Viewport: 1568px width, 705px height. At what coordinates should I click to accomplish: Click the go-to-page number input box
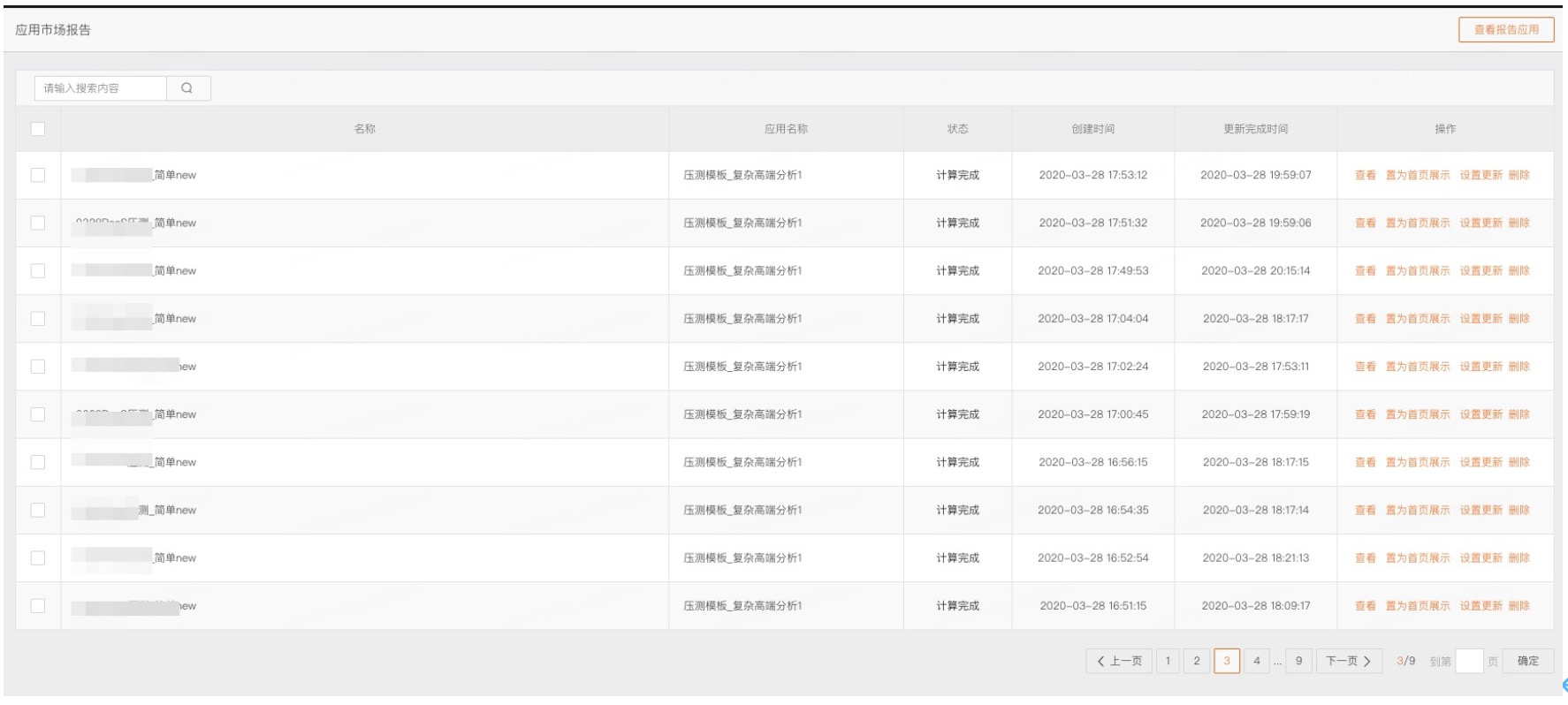[1468, 661]
